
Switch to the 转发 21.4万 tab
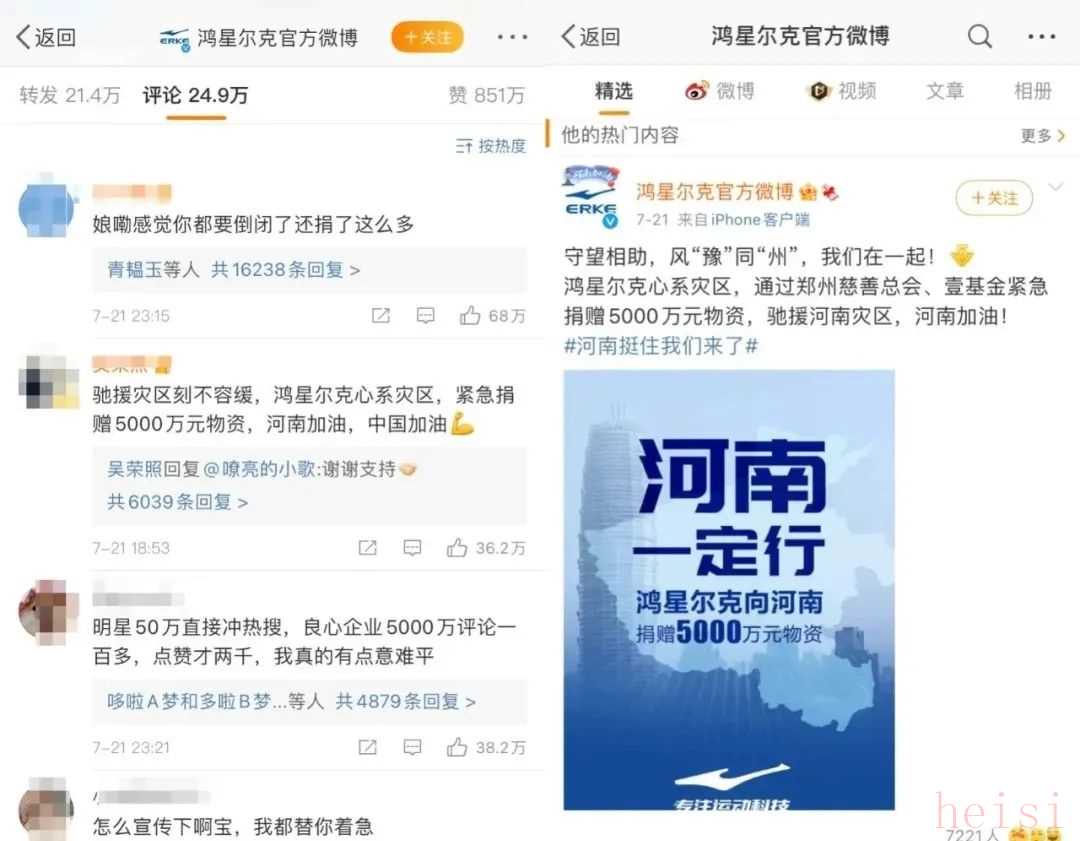click(x=70, y=95)
